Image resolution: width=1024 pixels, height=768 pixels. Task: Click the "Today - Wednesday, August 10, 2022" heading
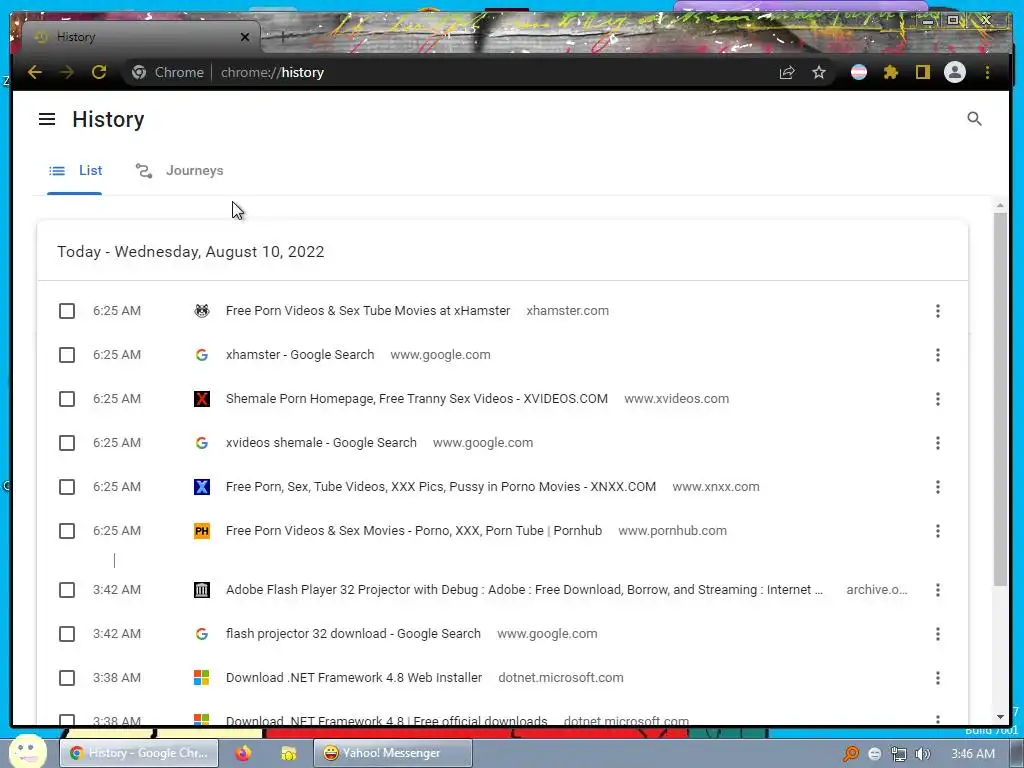(191, 252)
